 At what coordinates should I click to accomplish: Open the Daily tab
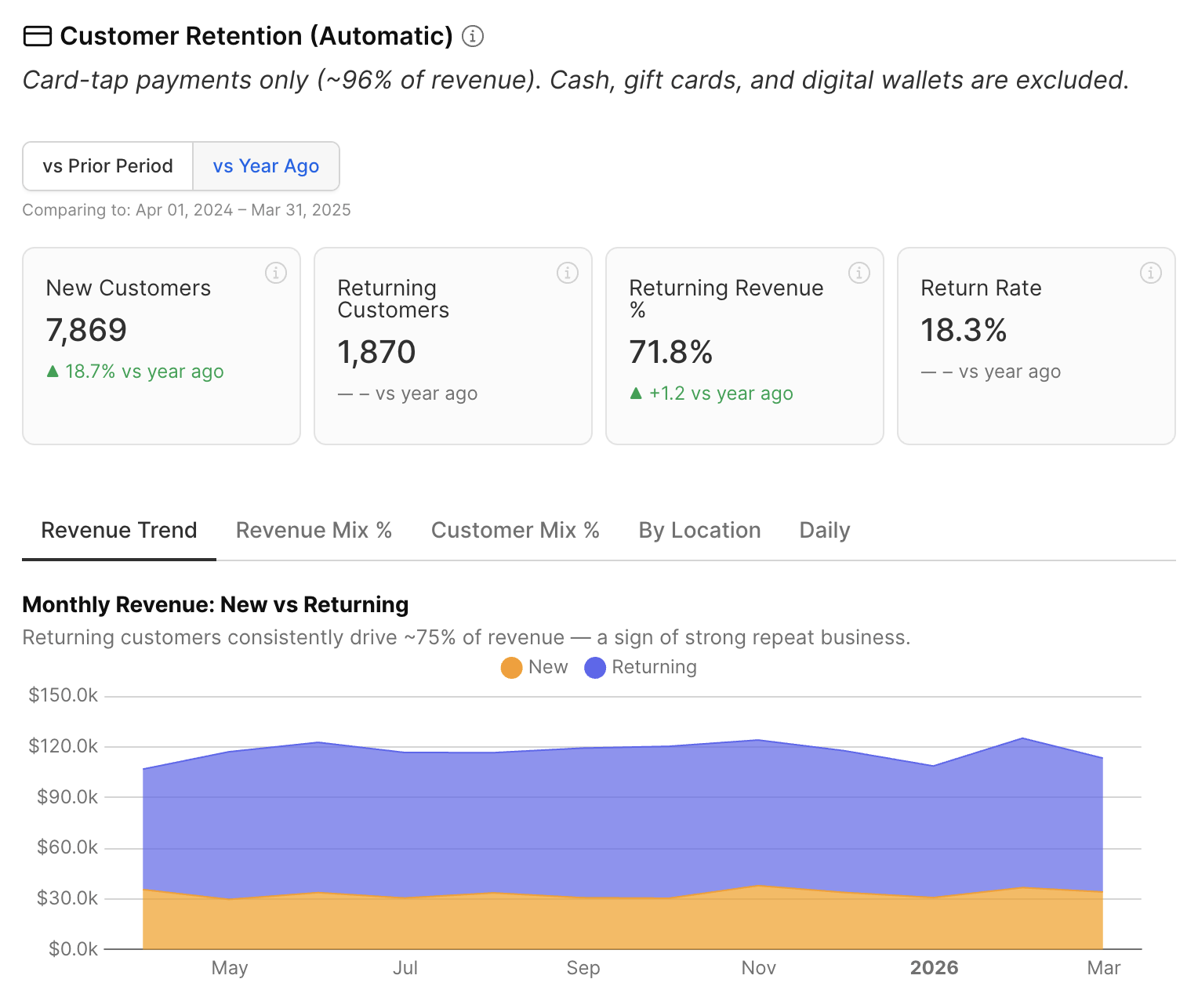824,531
